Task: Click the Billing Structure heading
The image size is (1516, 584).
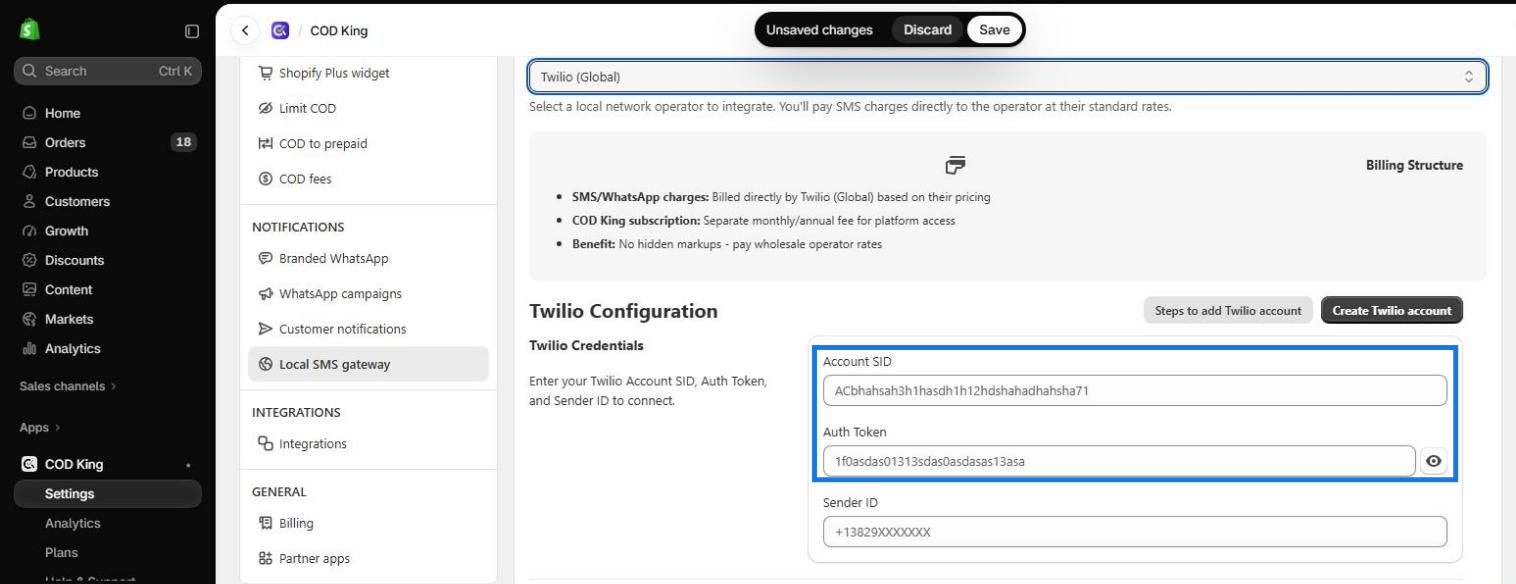Action: click(1414, 165)
